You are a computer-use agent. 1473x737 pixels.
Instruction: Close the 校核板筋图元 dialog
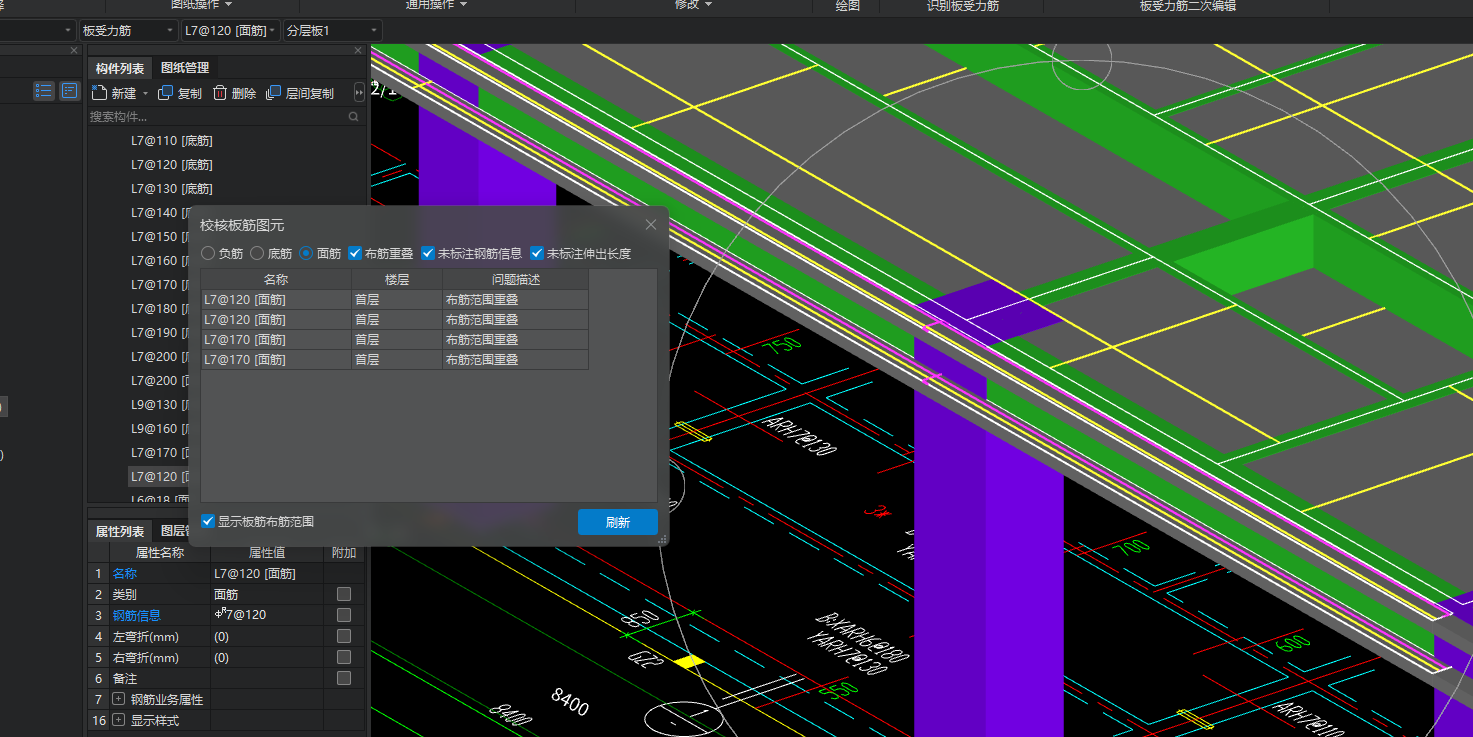click(651, 225)
